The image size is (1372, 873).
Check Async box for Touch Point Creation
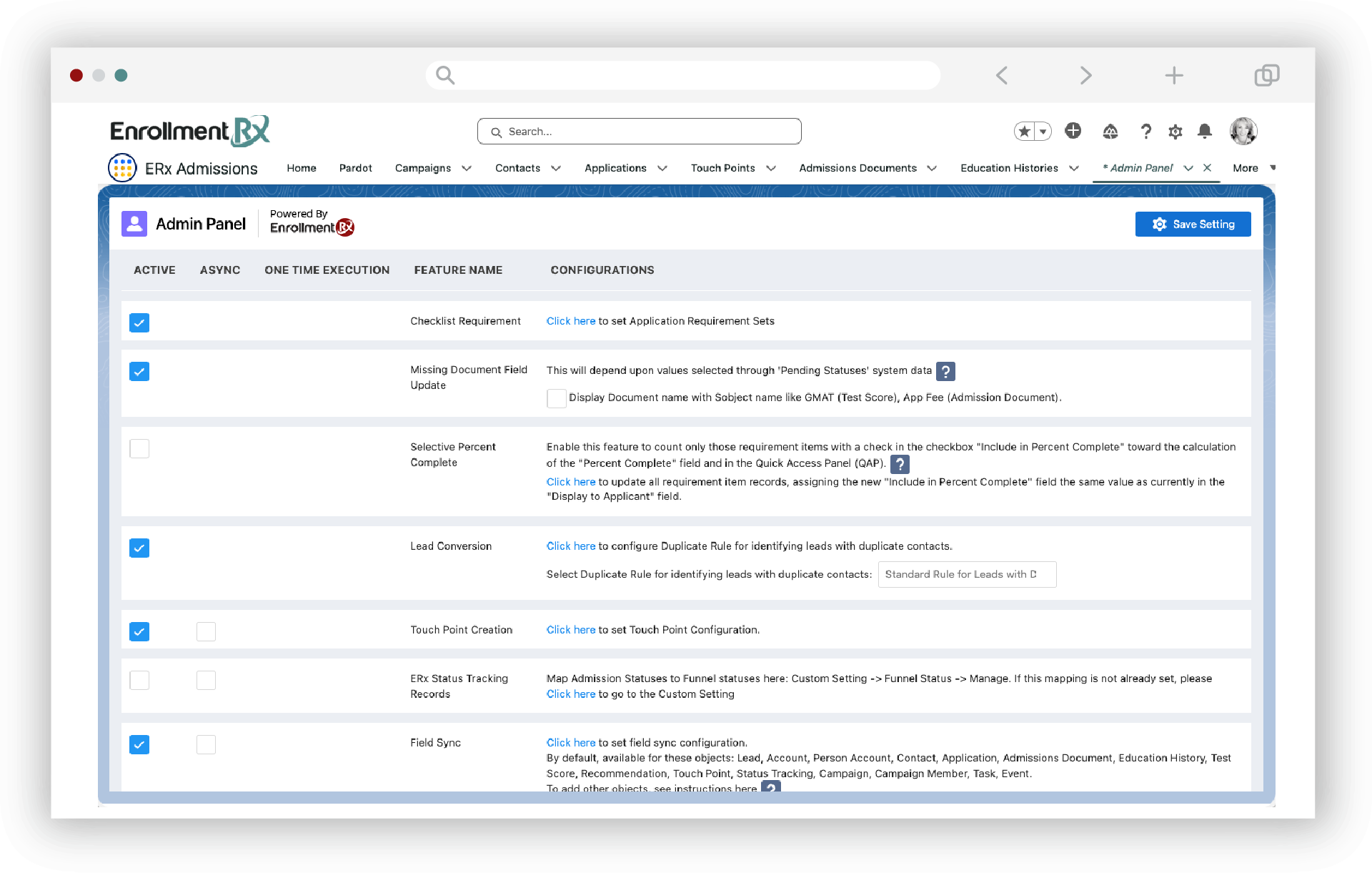tap(206, 631)
